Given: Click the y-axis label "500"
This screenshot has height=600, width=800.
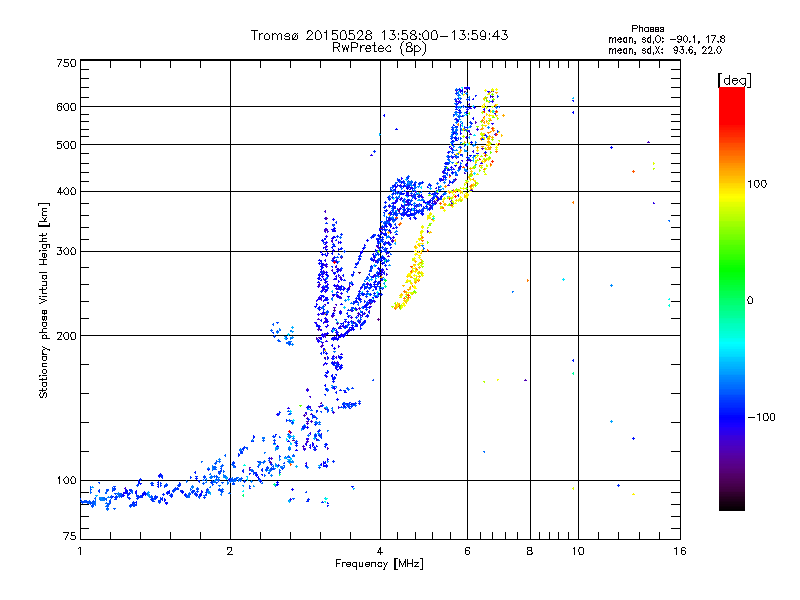Looking at the screenshot, I should [x=66, y=145].
